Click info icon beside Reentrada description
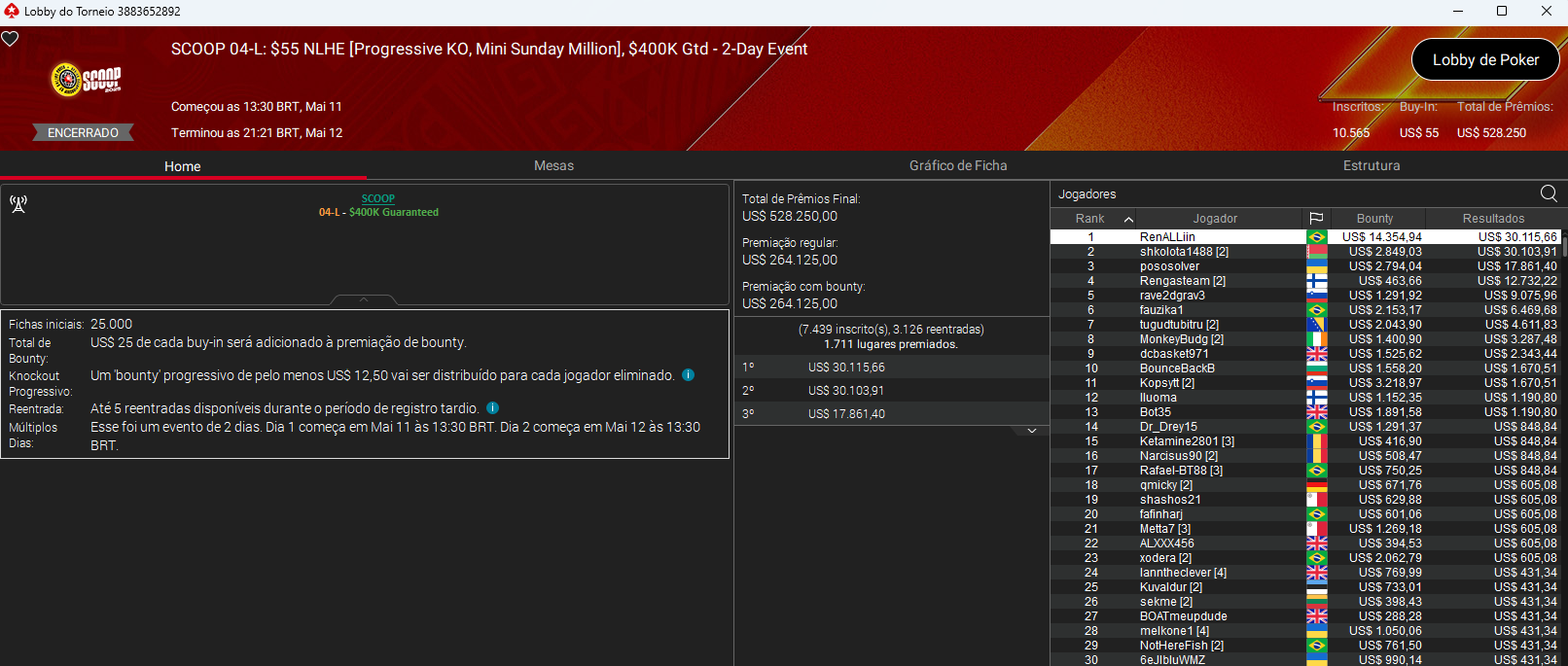This screenshot has height=666, width=1568. [x=492, y=408]
